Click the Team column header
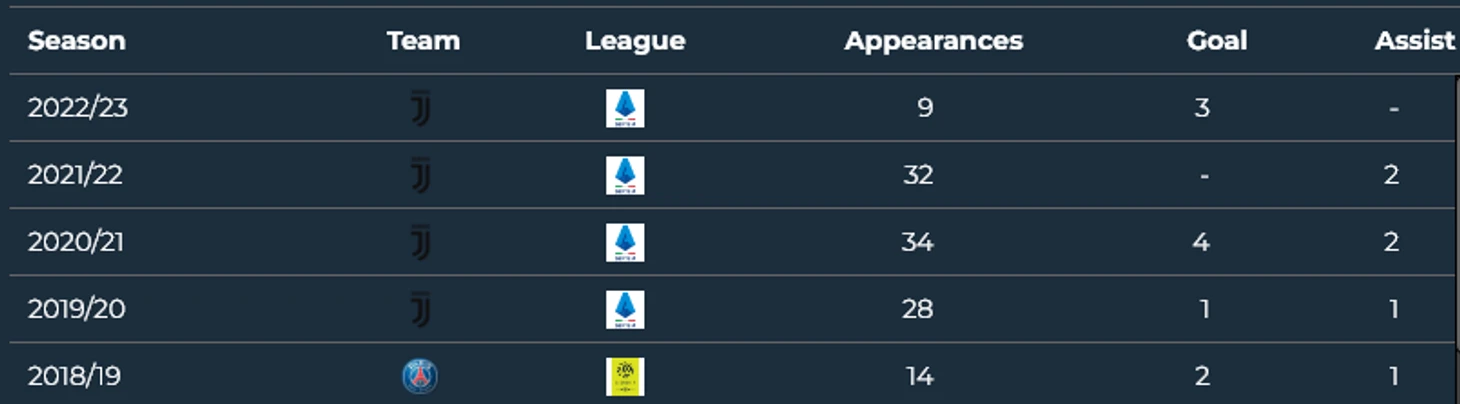The width and height of the screenshot is (1460, 404). (x=423, y=41)
